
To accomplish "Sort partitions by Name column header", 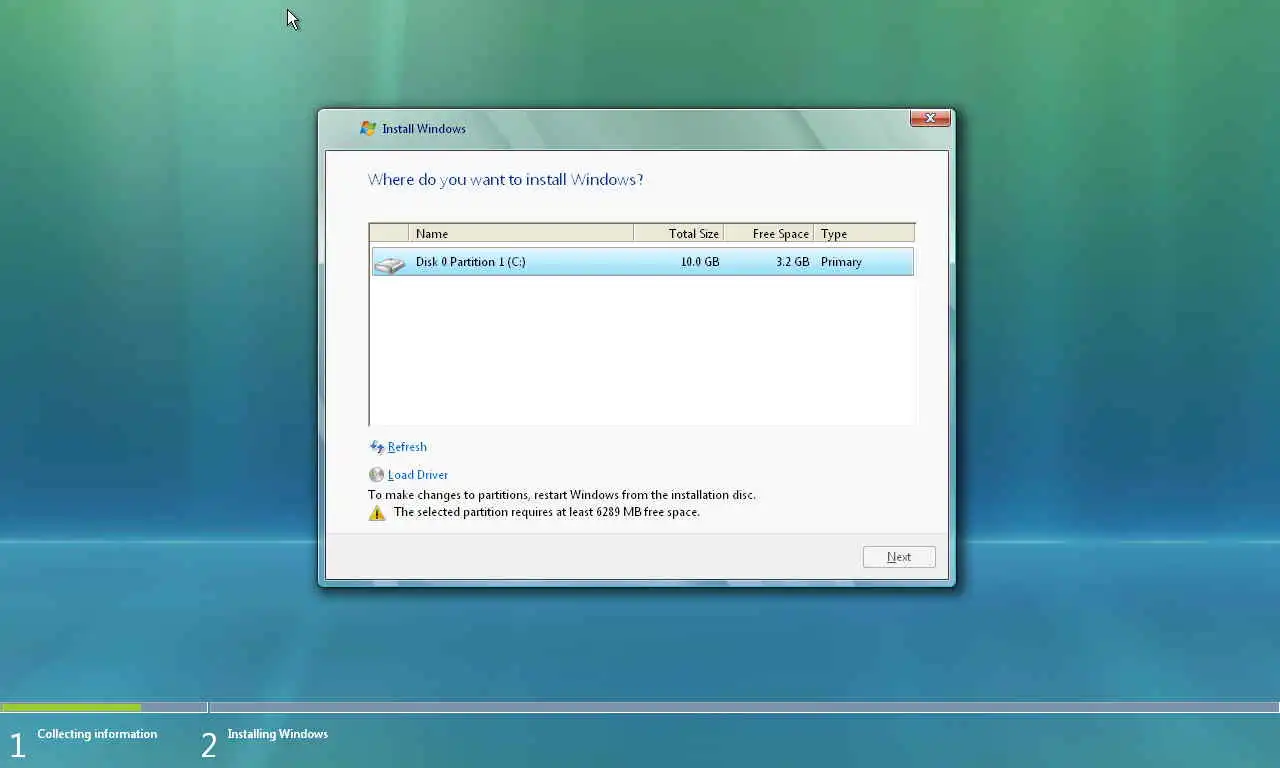I will coord(521,233).
